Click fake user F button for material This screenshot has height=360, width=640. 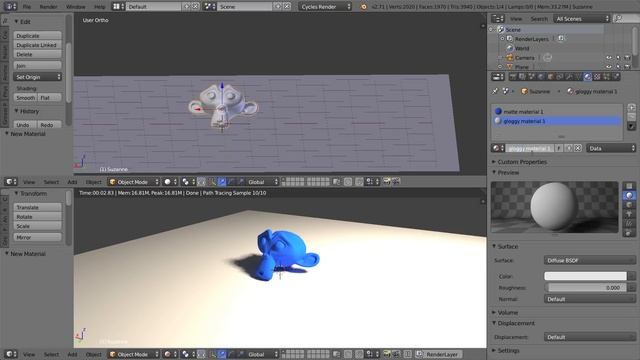(x=559, y=148)
